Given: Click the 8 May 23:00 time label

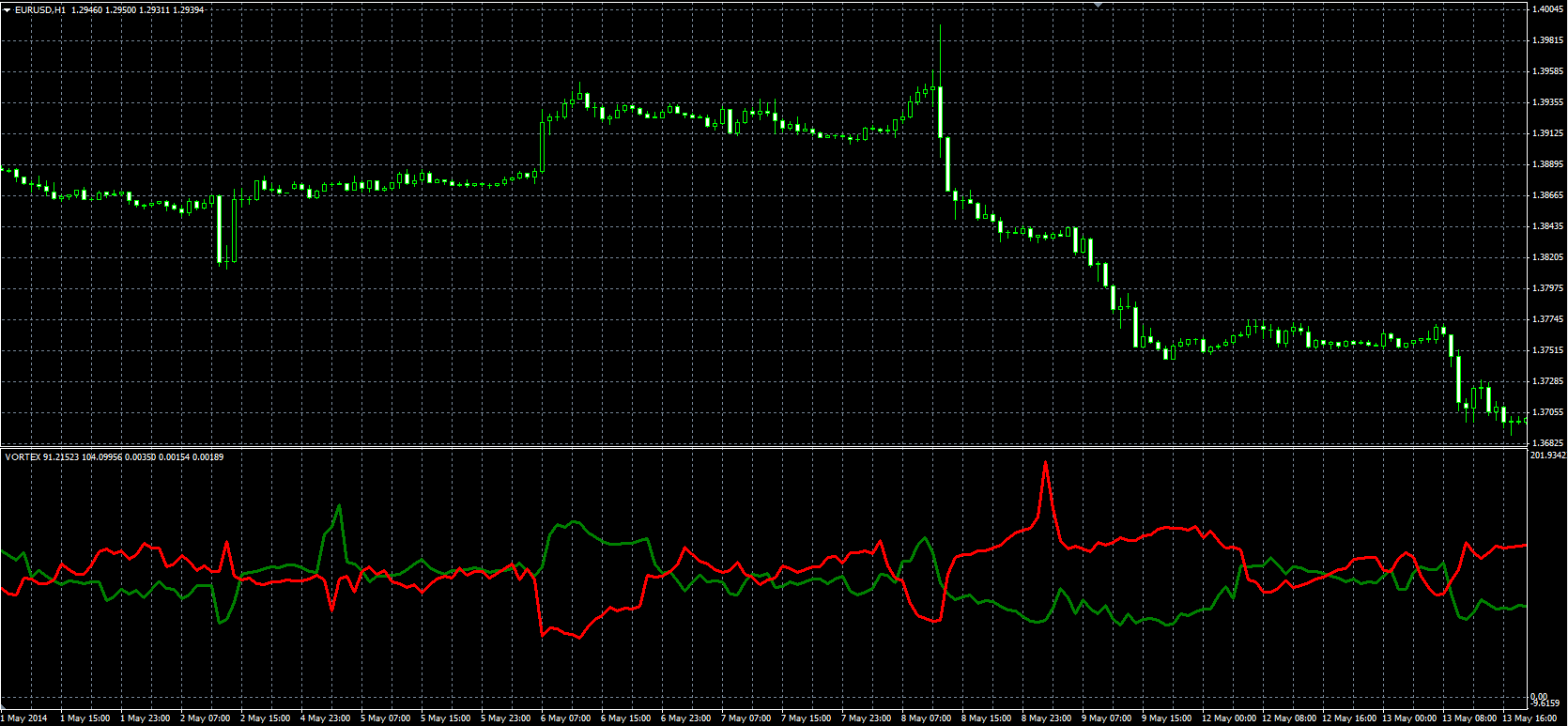Looking at the screenshot, I should pos(1047,718).
